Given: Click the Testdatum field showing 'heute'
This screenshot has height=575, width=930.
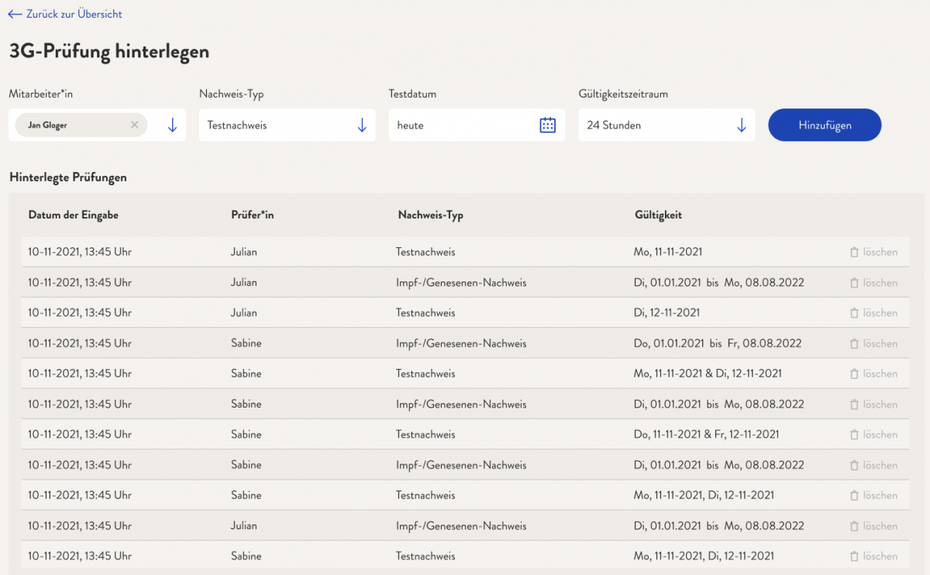Looking at the screenshot, I should pyautogui.click(x=477, y=125).
